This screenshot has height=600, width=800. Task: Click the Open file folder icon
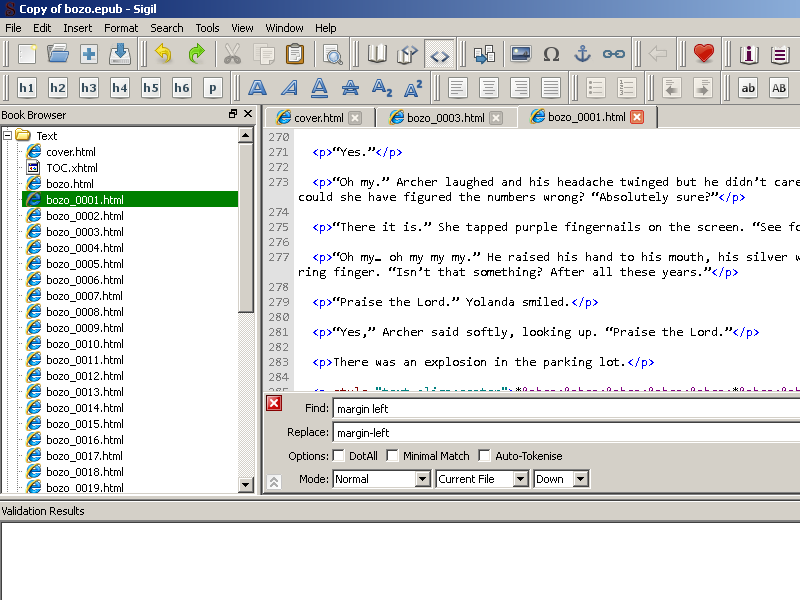58,54
